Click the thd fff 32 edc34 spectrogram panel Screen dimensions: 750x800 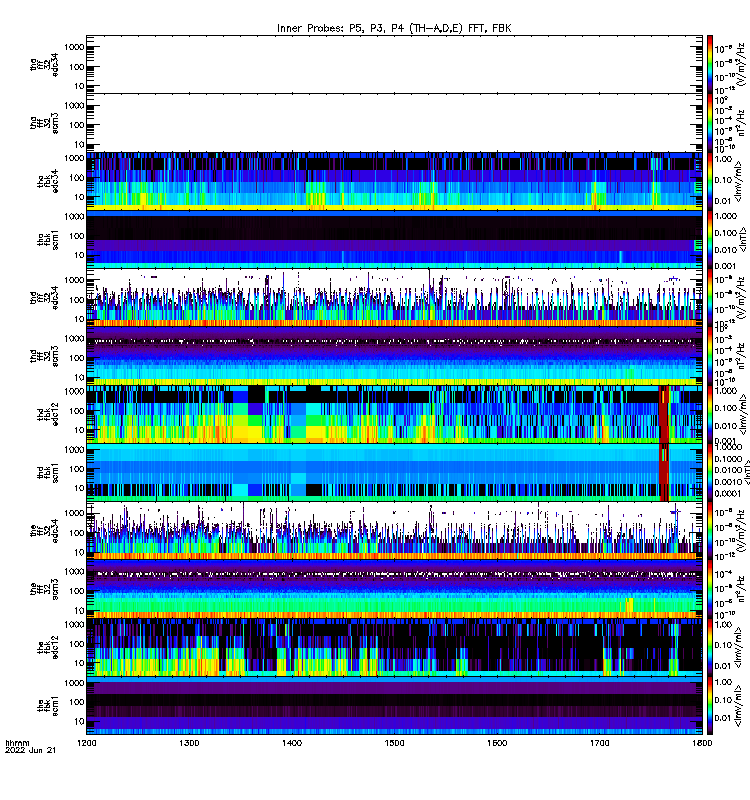coord(394,297)
